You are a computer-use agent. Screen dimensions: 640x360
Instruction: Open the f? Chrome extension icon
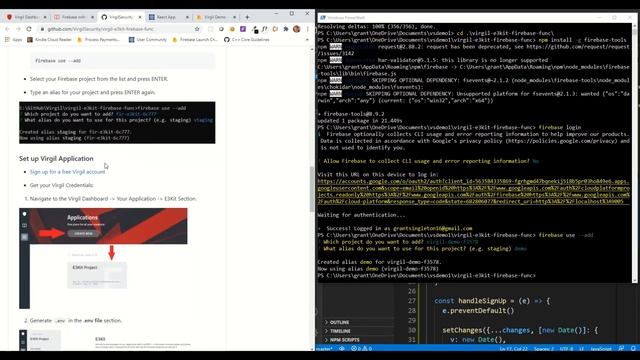(264, 29)
